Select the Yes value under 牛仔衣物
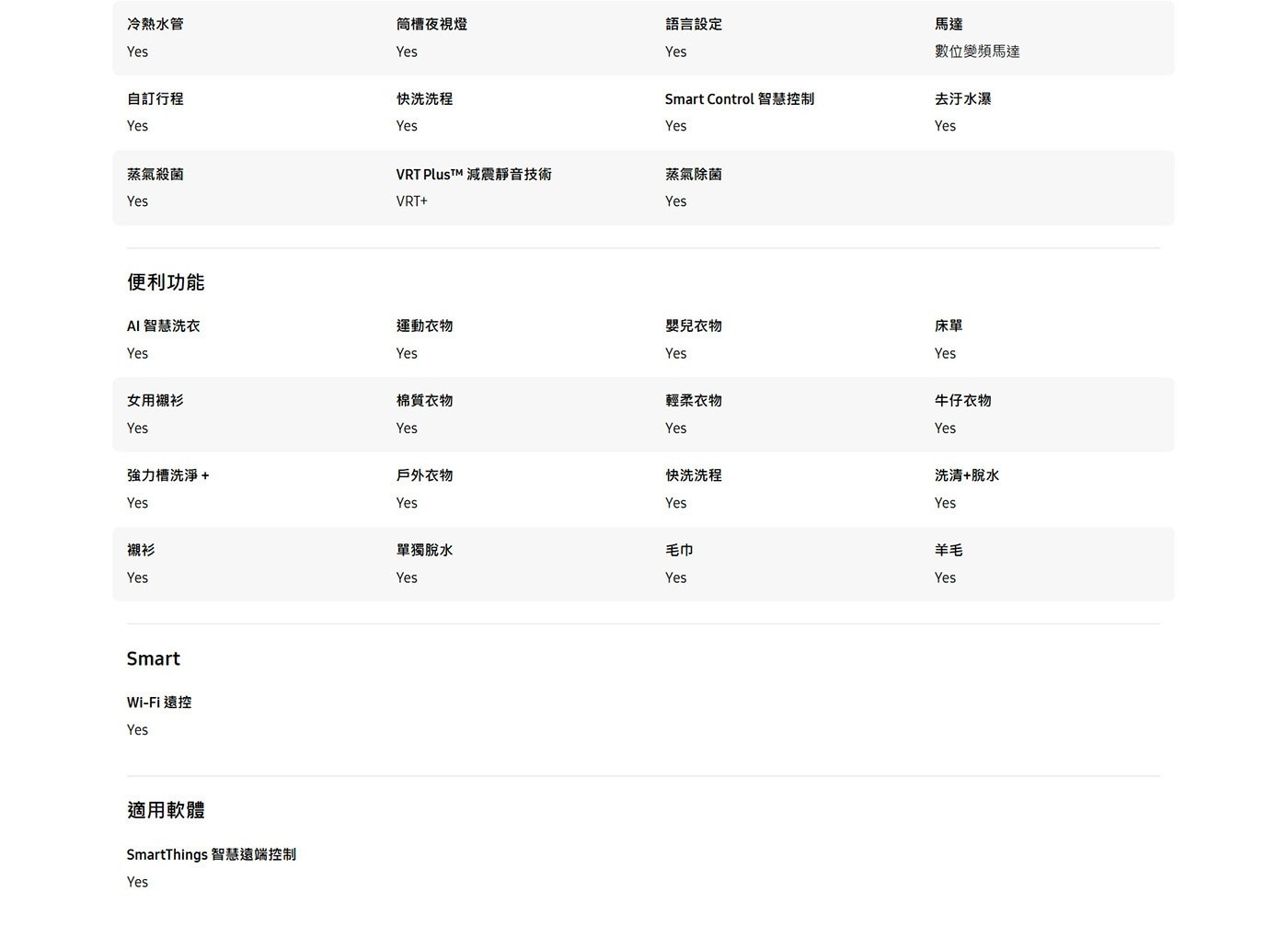1288x937 pixels. 945,428
